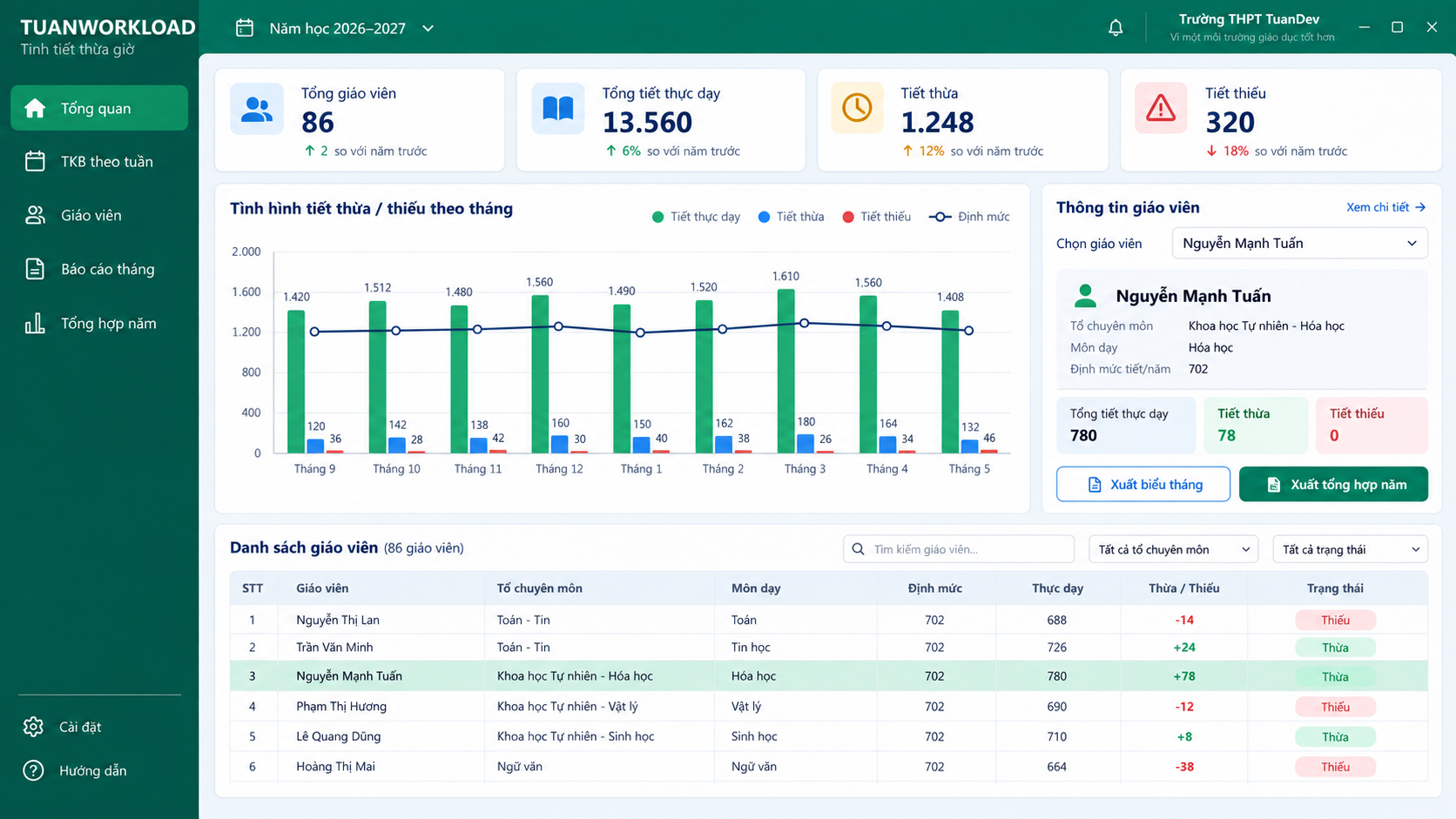This screenshot has height=819, width=1456.
Task: Follow the Xem chi tiết link
Action: (x=1385, y=207)
